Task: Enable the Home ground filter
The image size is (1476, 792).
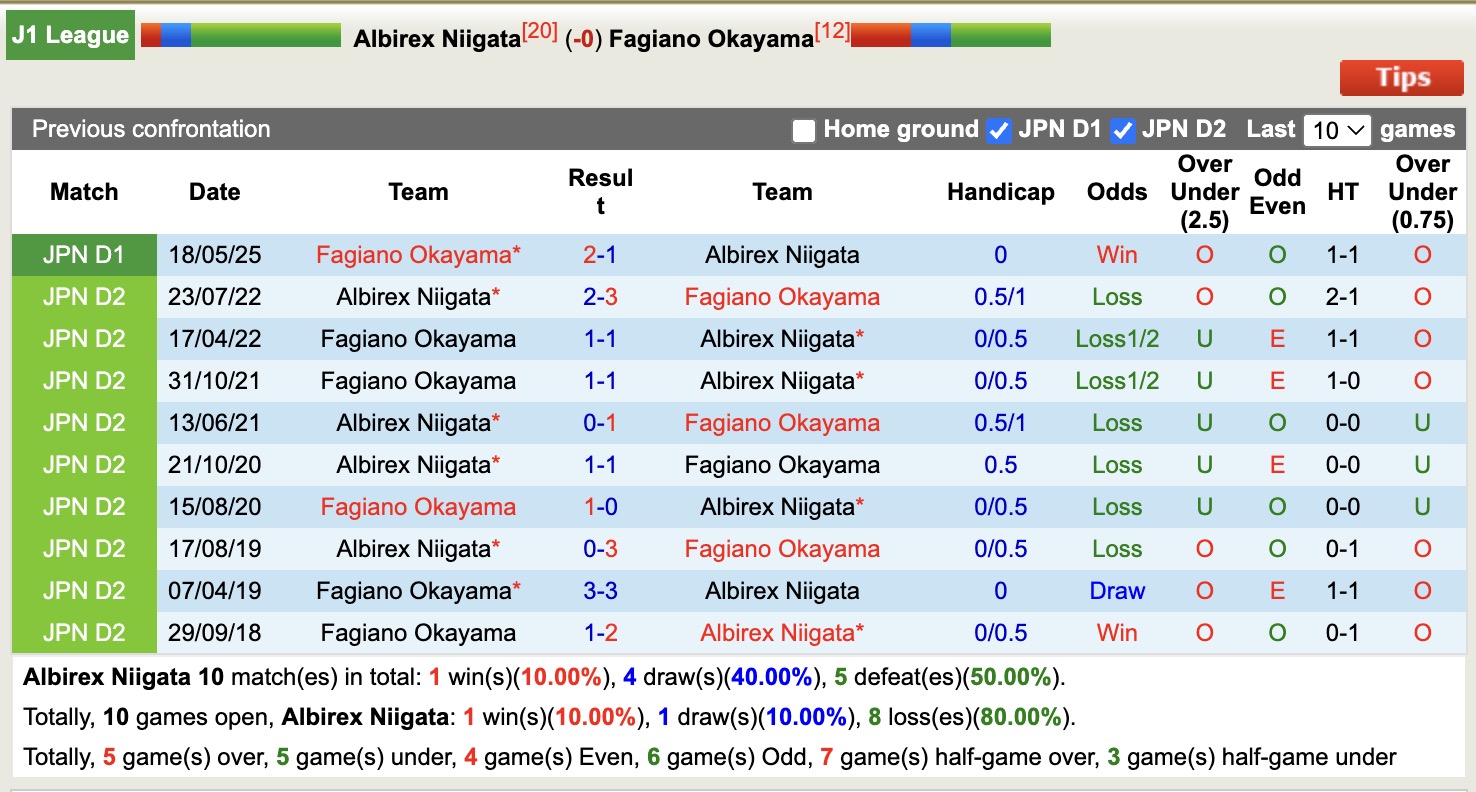Action: (803, 129)
